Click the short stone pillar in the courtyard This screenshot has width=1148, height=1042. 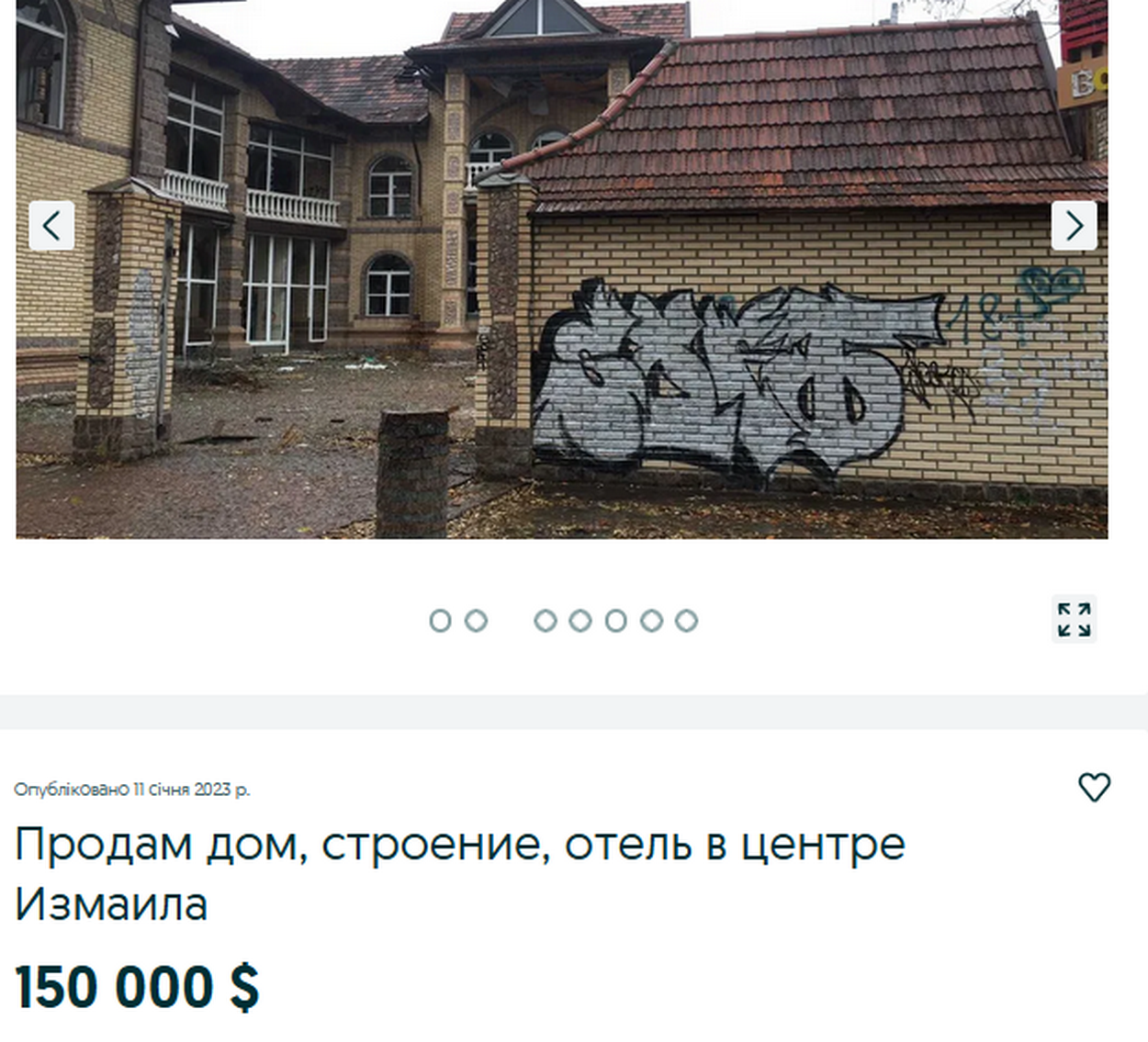pos(412,473)
